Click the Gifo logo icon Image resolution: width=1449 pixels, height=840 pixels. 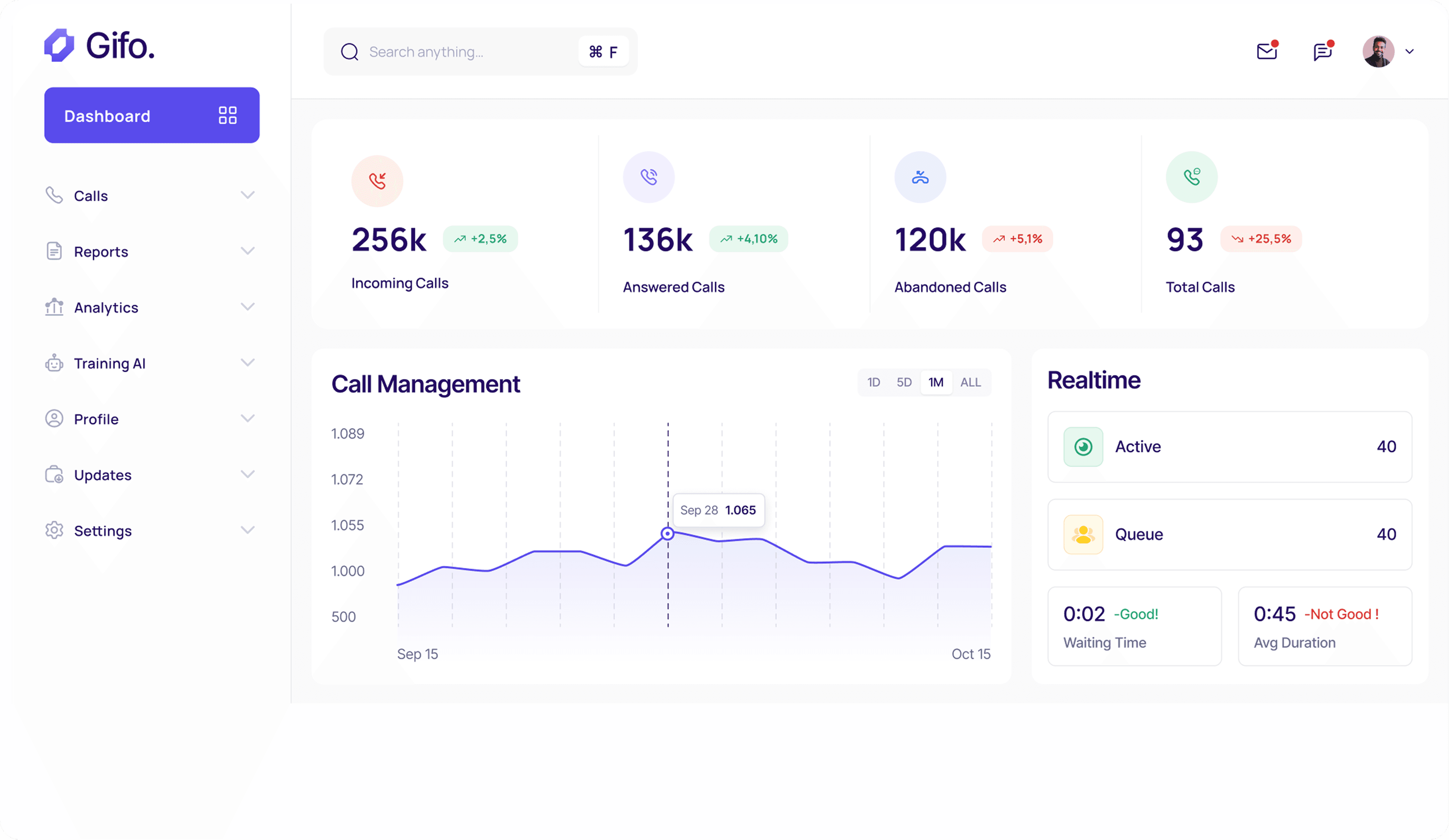[59, 45]
